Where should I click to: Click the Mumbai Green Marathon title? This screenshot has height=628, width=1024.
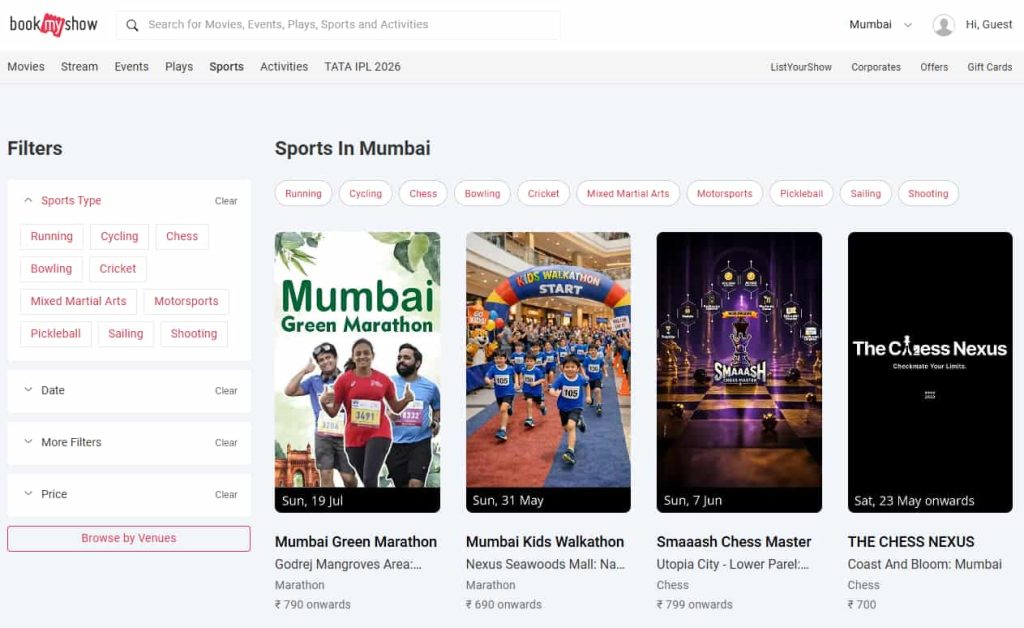click(x=356, y=542)
